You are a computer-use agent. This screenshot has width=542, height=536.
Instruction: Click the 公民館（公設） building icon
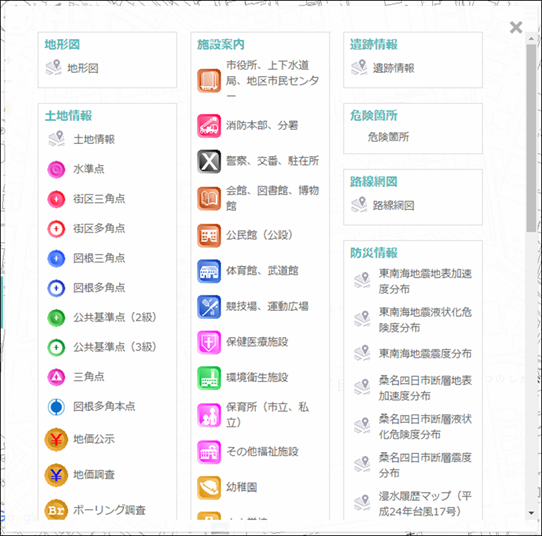point(209,236)
